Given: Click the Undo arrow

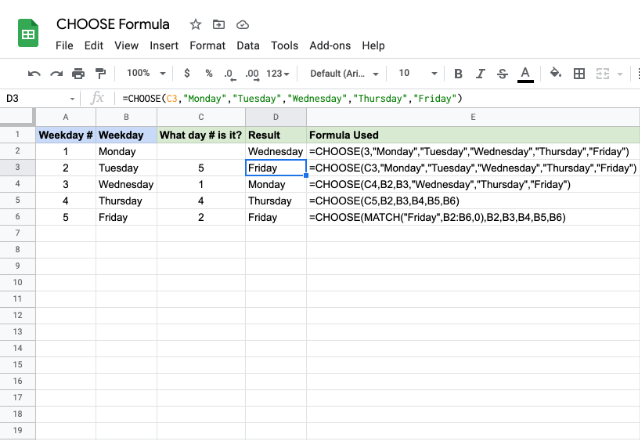Looking at the screenshot, I should click(34, 74).
